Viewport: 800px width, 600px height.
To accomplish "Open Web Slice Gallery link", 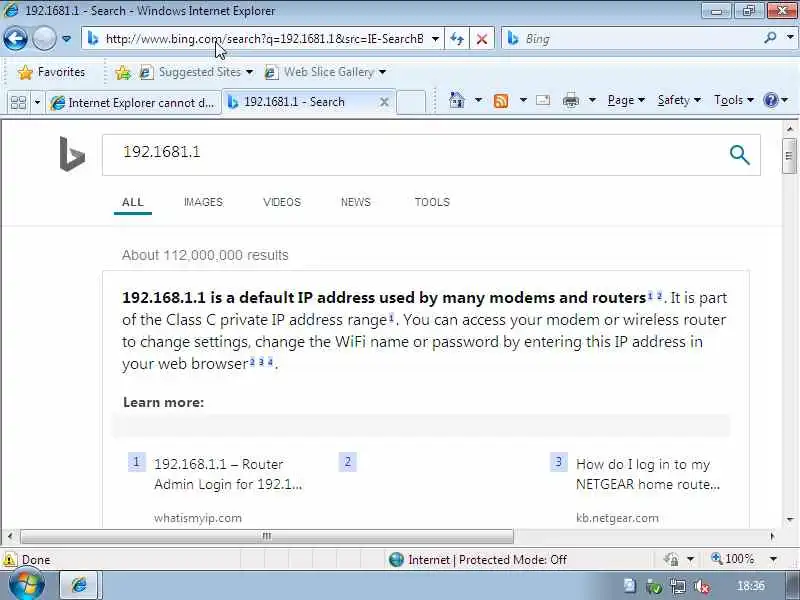I will pyautogui.click(x=320, y=72).
